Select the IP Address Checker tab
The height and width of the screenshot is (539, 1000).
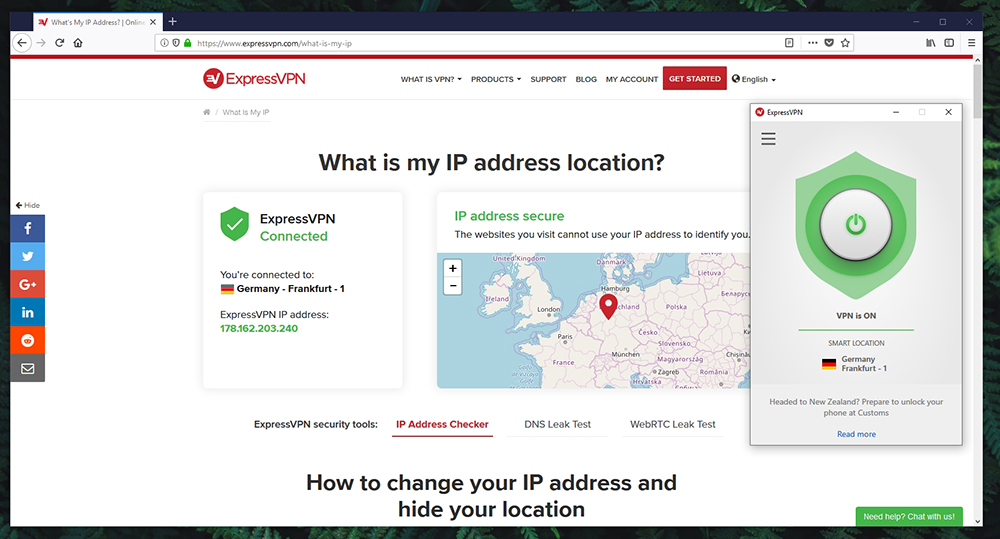442,425
